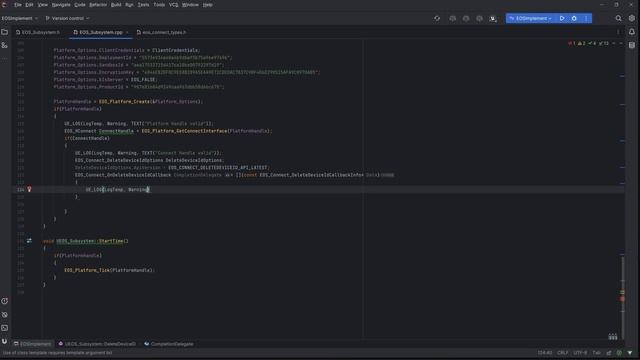This screenshot has width=640, height=360.
Task: Open editor tabs options menu
Action: 618,32
